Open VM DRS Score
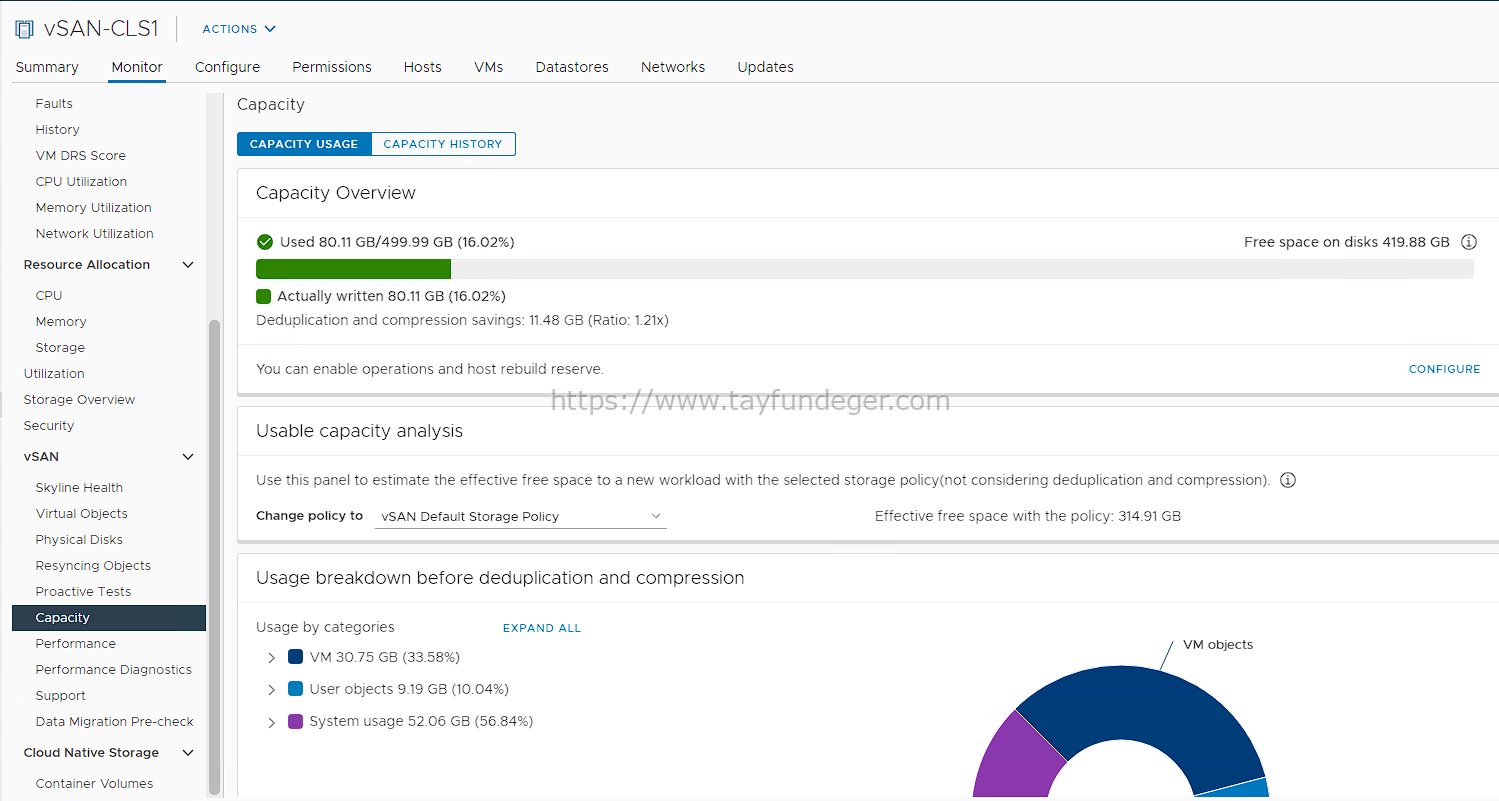Viewport: 1499px width, 801px height. 80,155
